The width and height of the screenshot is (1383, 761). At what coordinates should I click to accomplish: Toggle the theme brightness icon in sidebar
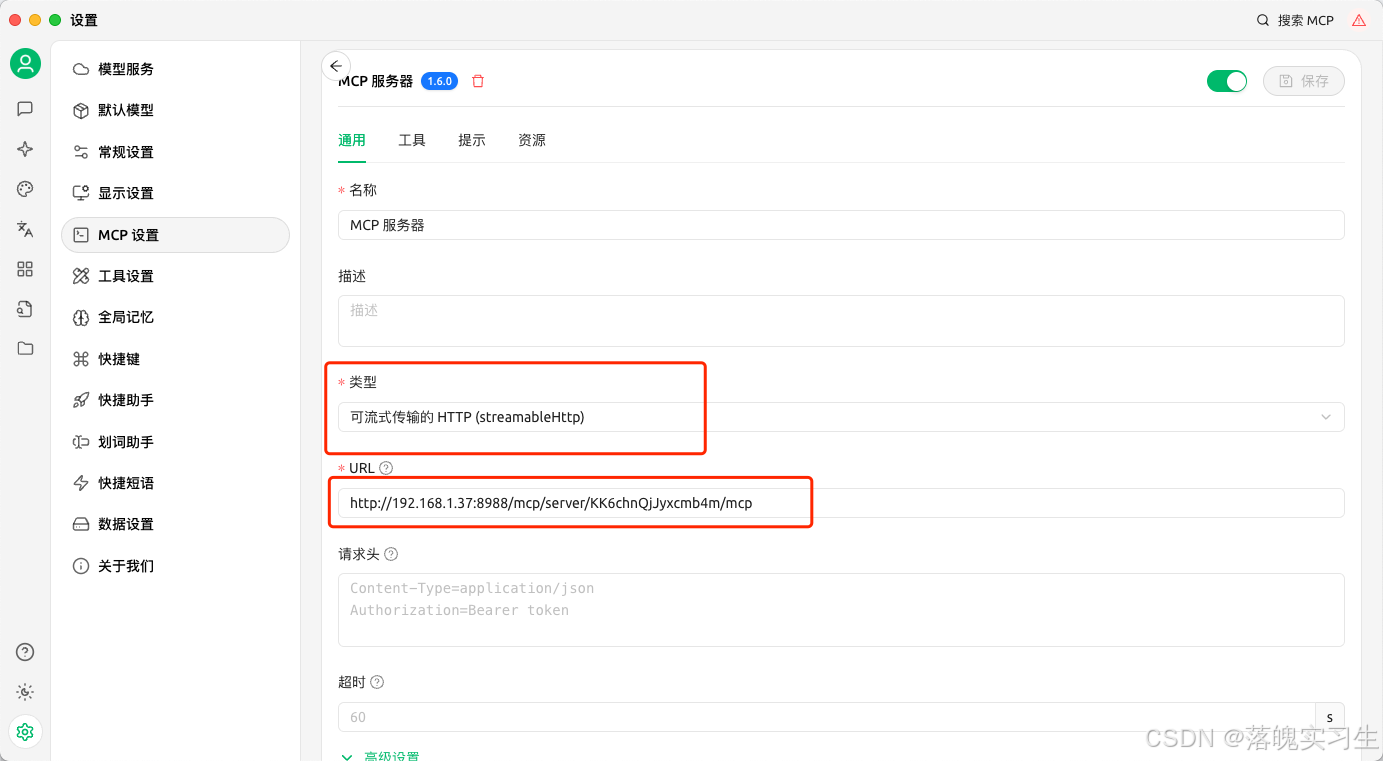(x=25, y=692)
